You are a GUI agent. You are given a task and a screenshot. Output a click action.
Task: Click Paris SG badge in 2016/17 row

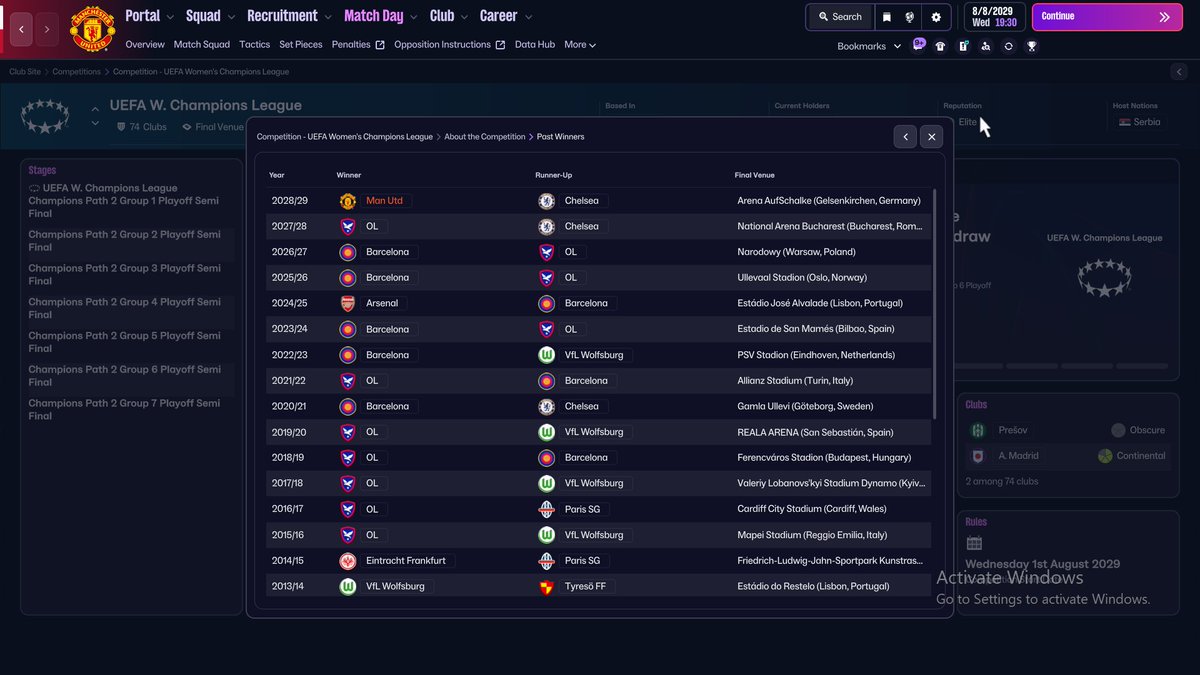pyautogui.click(x=546, y=509)
